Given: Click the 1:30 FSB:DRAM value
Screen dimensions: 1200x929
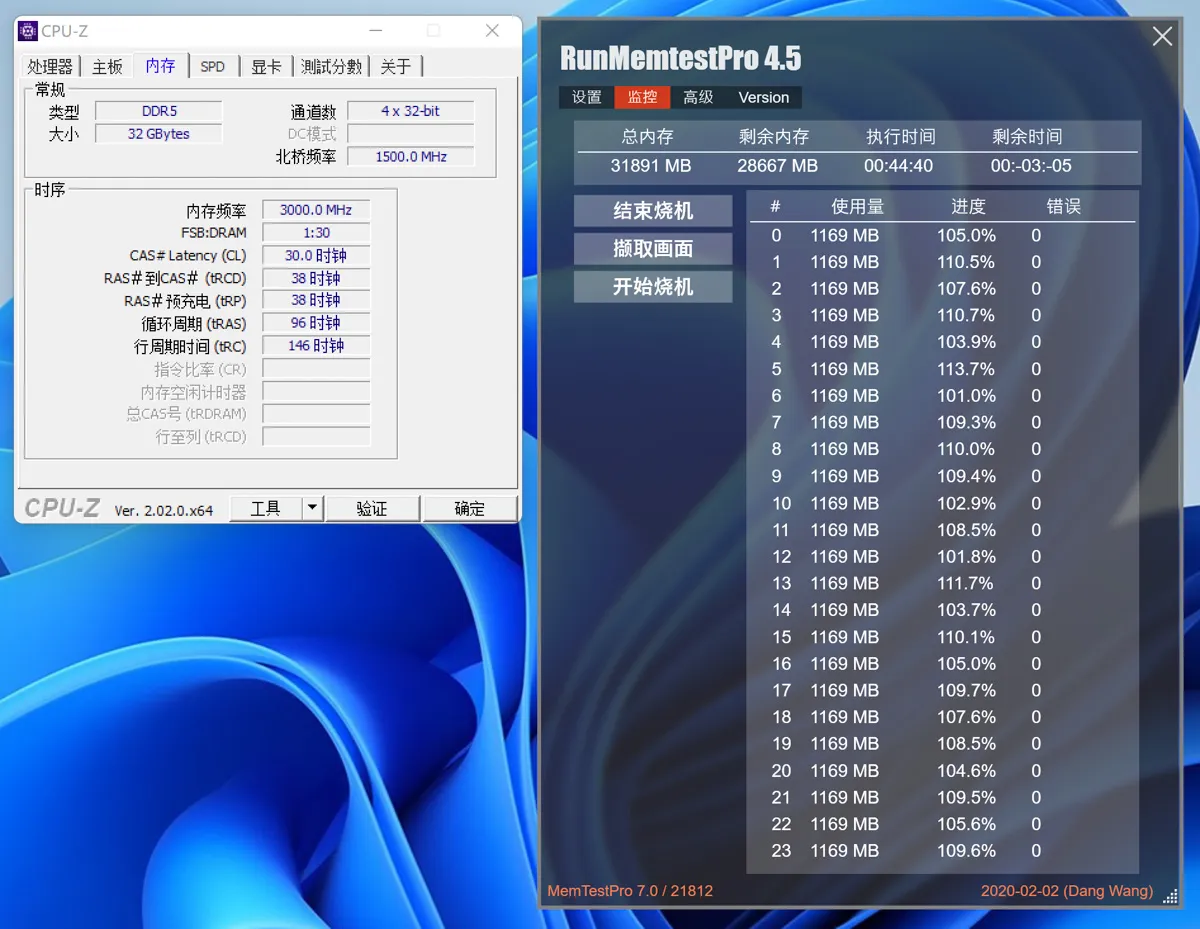Looking at the screenshot, I should point(316,232).
